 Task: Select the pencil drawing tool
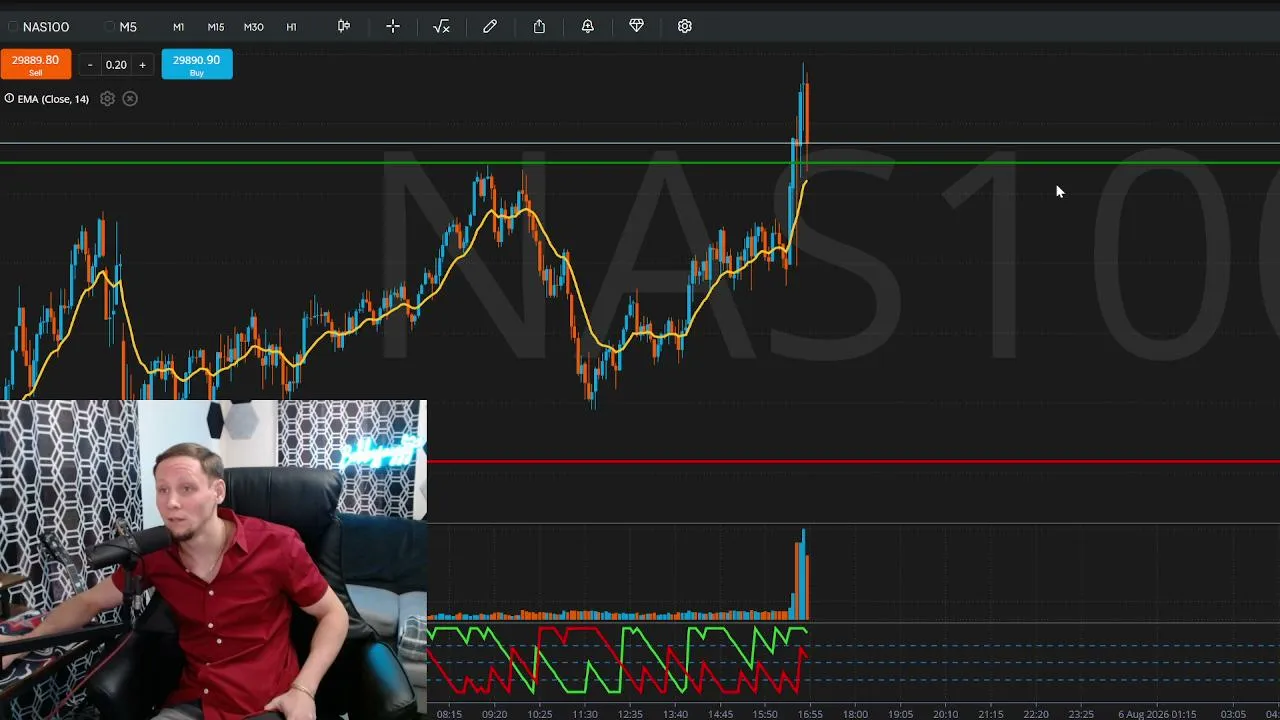click(490, 26)
